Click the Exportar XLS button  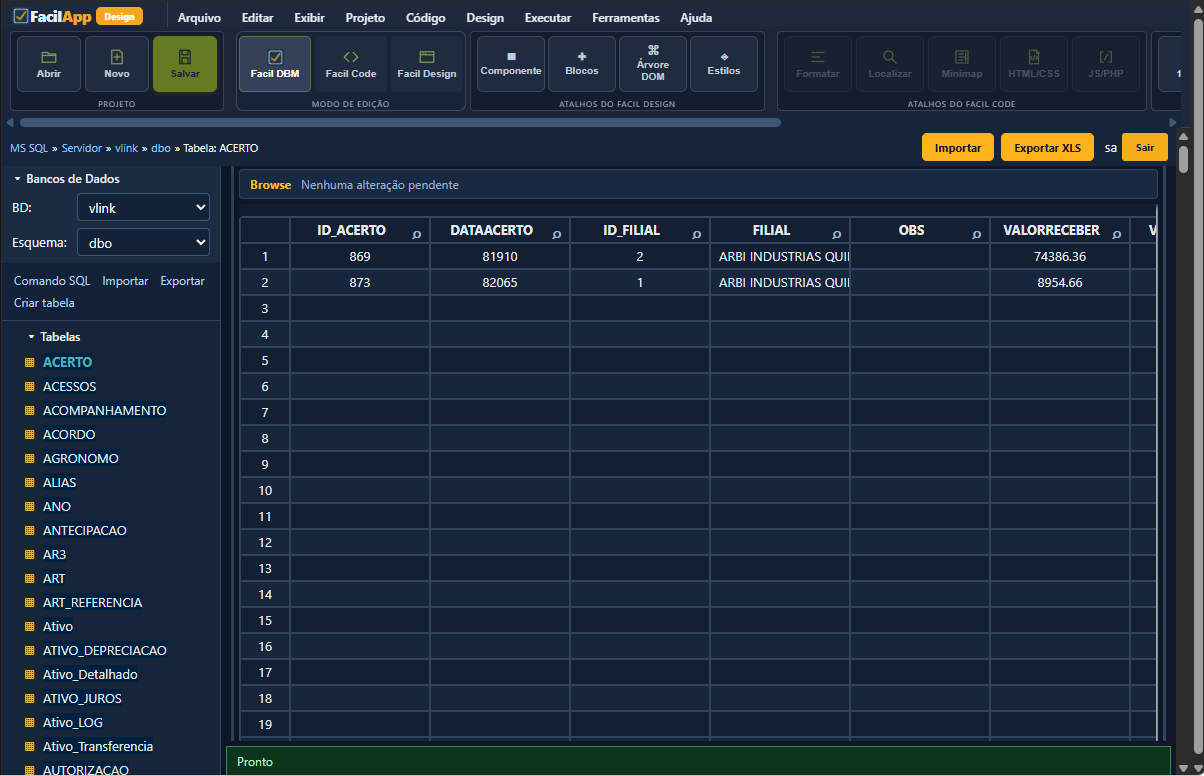click(x=1048, y=147)
